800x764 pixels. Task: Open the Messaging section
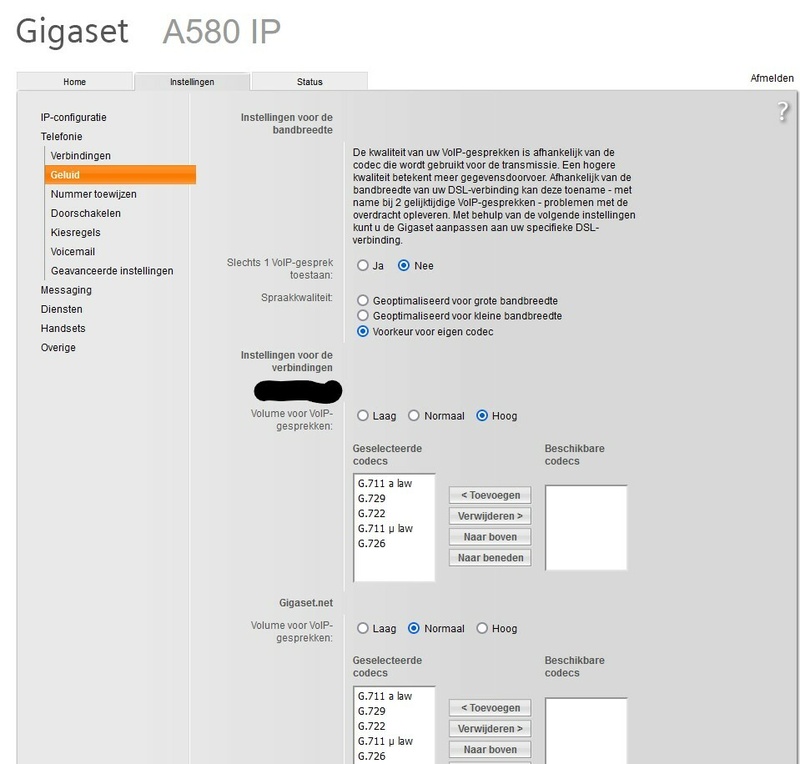coord(66,290)
